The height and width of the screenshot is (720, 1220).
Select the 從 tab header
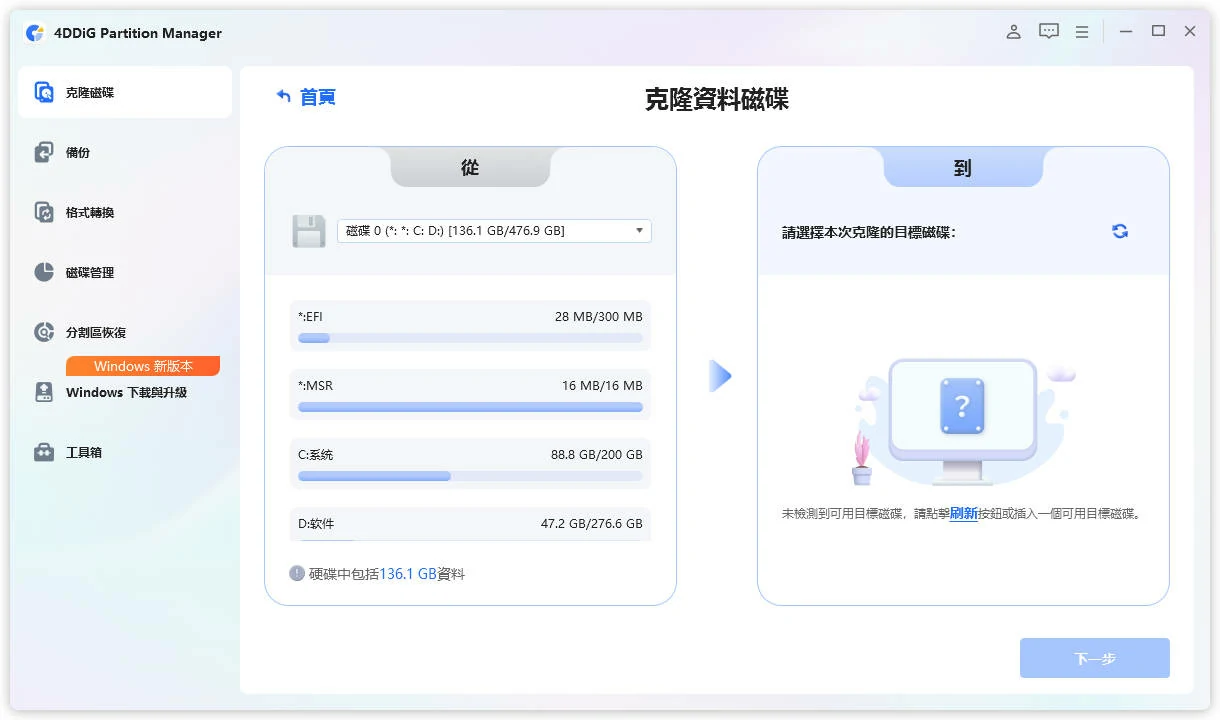(470, 168)
